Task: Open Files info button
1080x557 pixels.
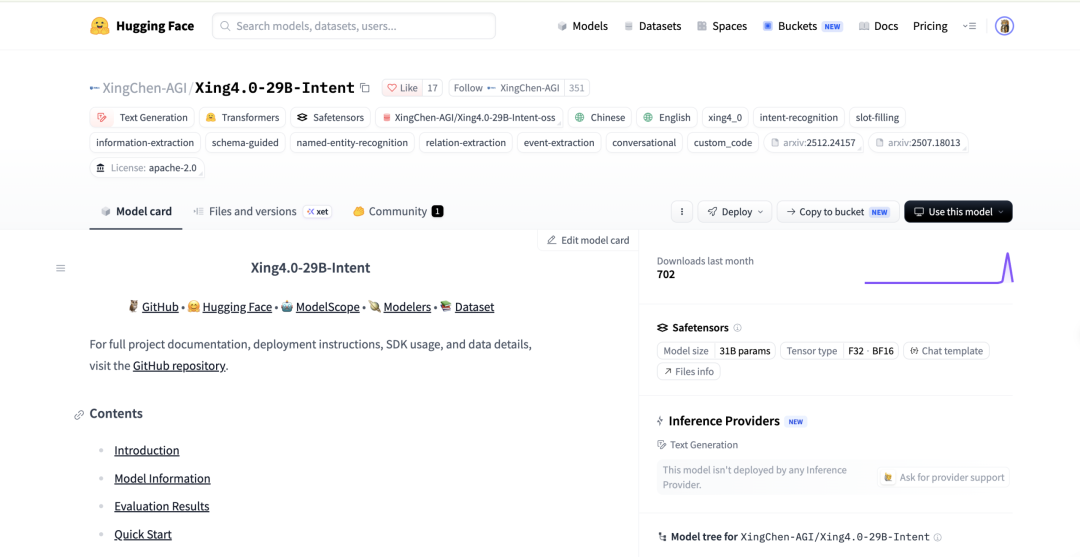Action: click(689, 371)
